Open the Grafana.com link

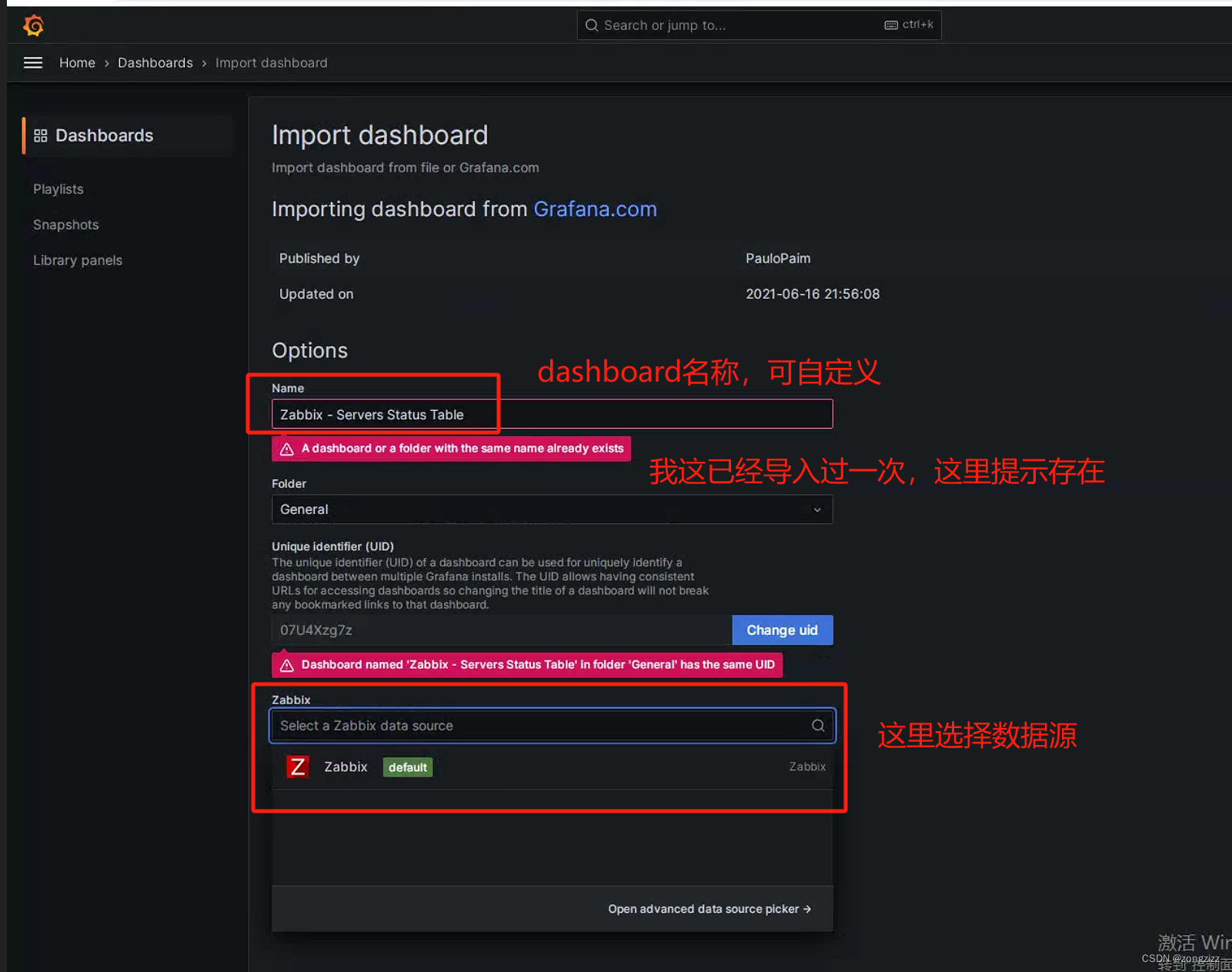[595, 209]
